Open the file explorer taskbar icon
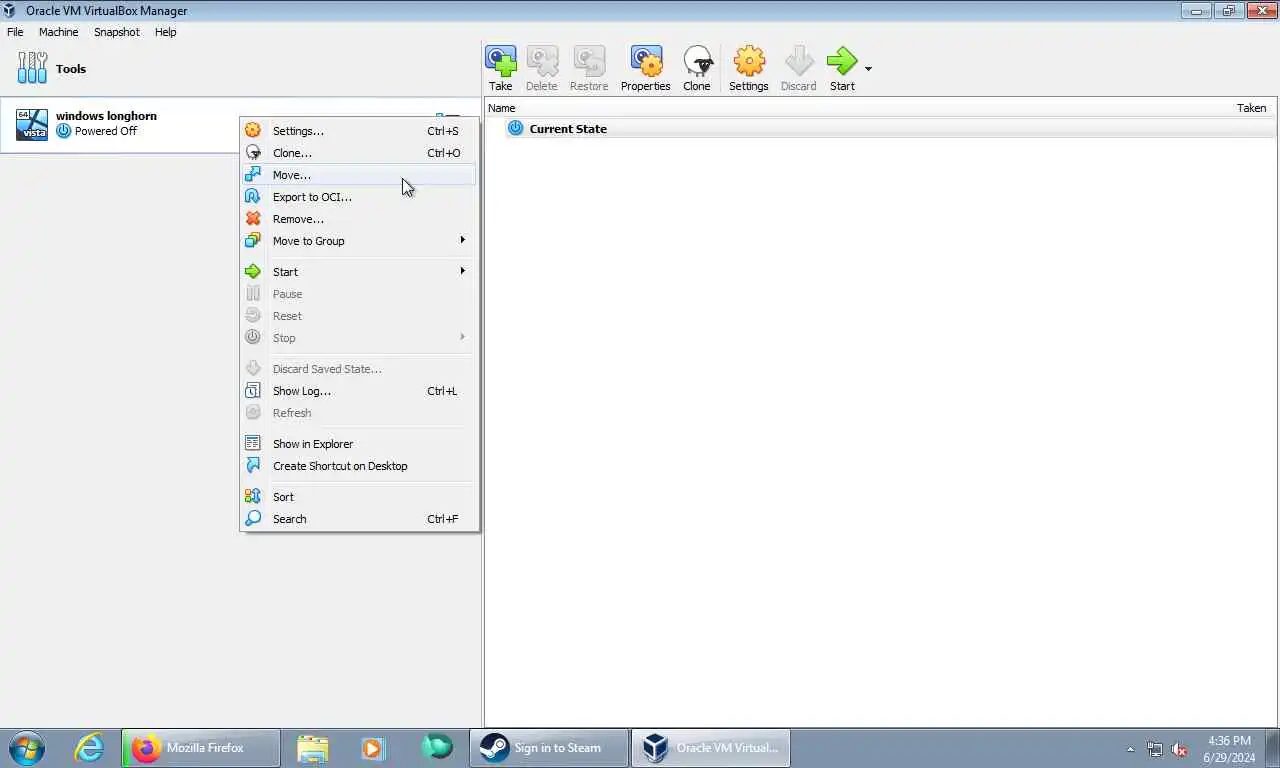Screen dimensions: 1280x768 pyautogui.click(x=313, y=747)
